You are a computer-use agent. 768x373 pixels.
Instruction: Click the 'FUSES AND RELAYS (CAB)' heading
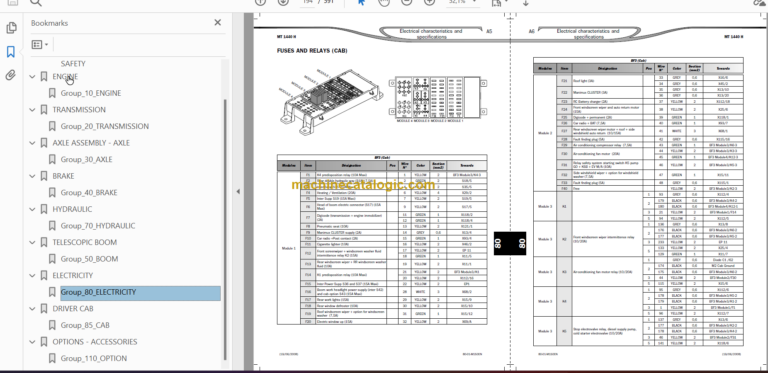pos(312,51)
